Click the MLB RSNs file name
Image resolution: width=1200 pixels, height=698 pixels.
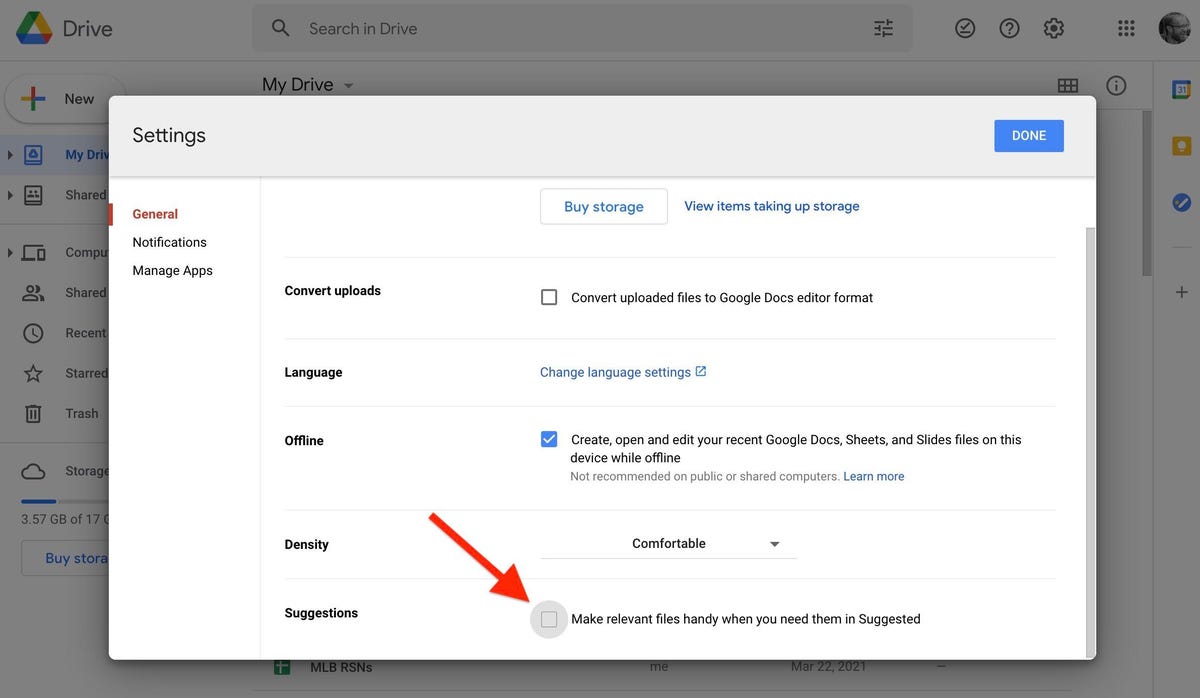[341, 667]
